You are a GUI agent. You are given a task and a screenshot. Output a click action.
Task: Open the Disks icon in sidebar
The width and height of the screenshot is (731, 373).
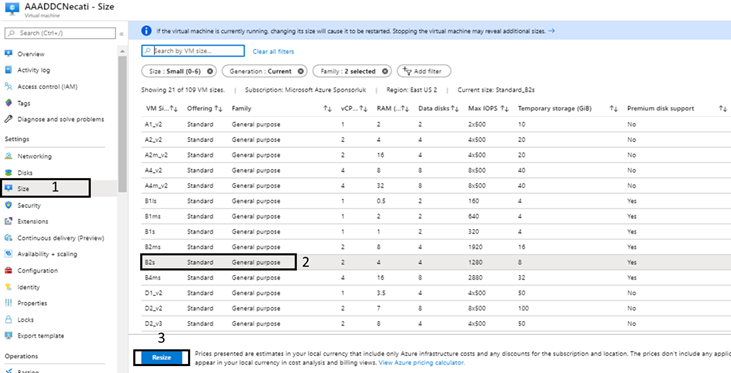(x=8, y=173)
